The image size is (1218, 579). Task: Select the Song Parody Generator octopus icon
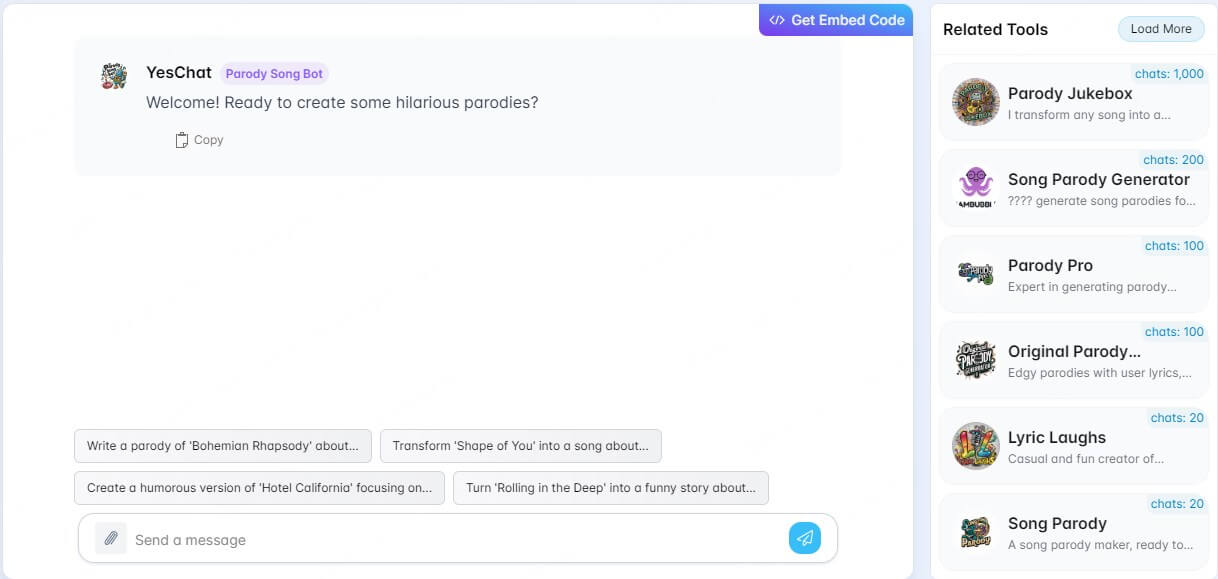[x=975, y=187]
